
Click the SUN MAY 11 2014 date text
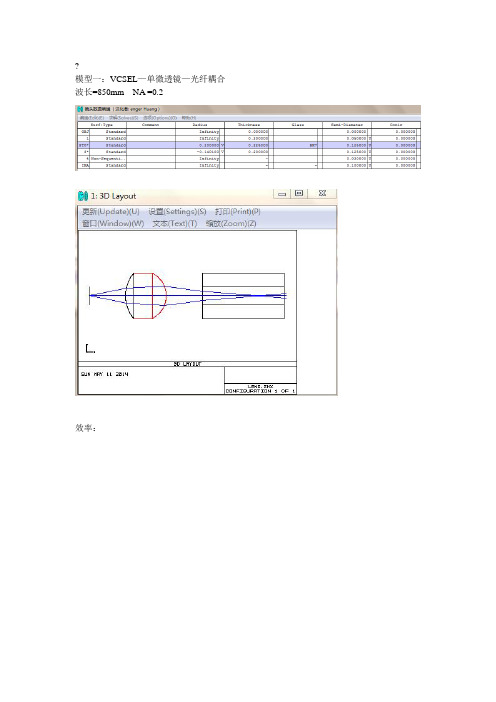coord(104,374)
